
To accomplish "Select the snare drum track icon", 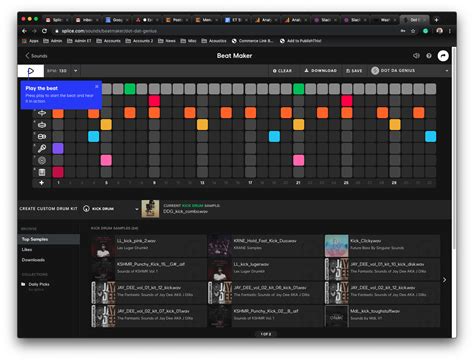I will [x=42, y=125].
